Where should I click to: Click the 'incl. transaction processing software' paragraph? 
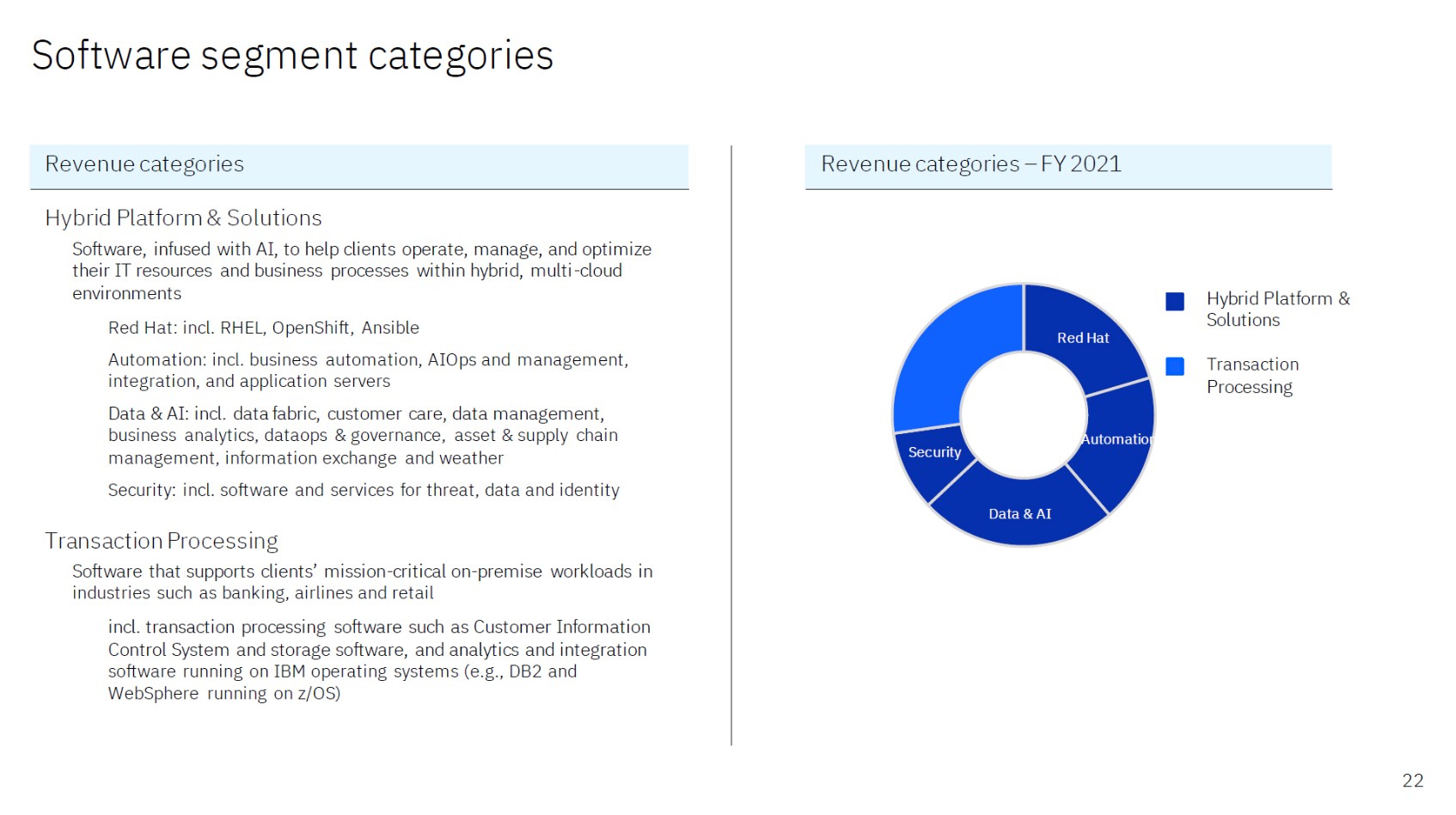(x=379, y=660)
